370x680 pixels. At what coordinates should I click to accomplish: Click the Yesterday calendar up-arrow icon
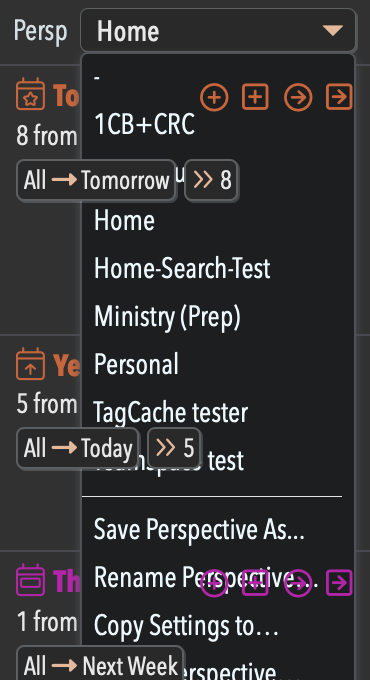(x=30, y=363)
